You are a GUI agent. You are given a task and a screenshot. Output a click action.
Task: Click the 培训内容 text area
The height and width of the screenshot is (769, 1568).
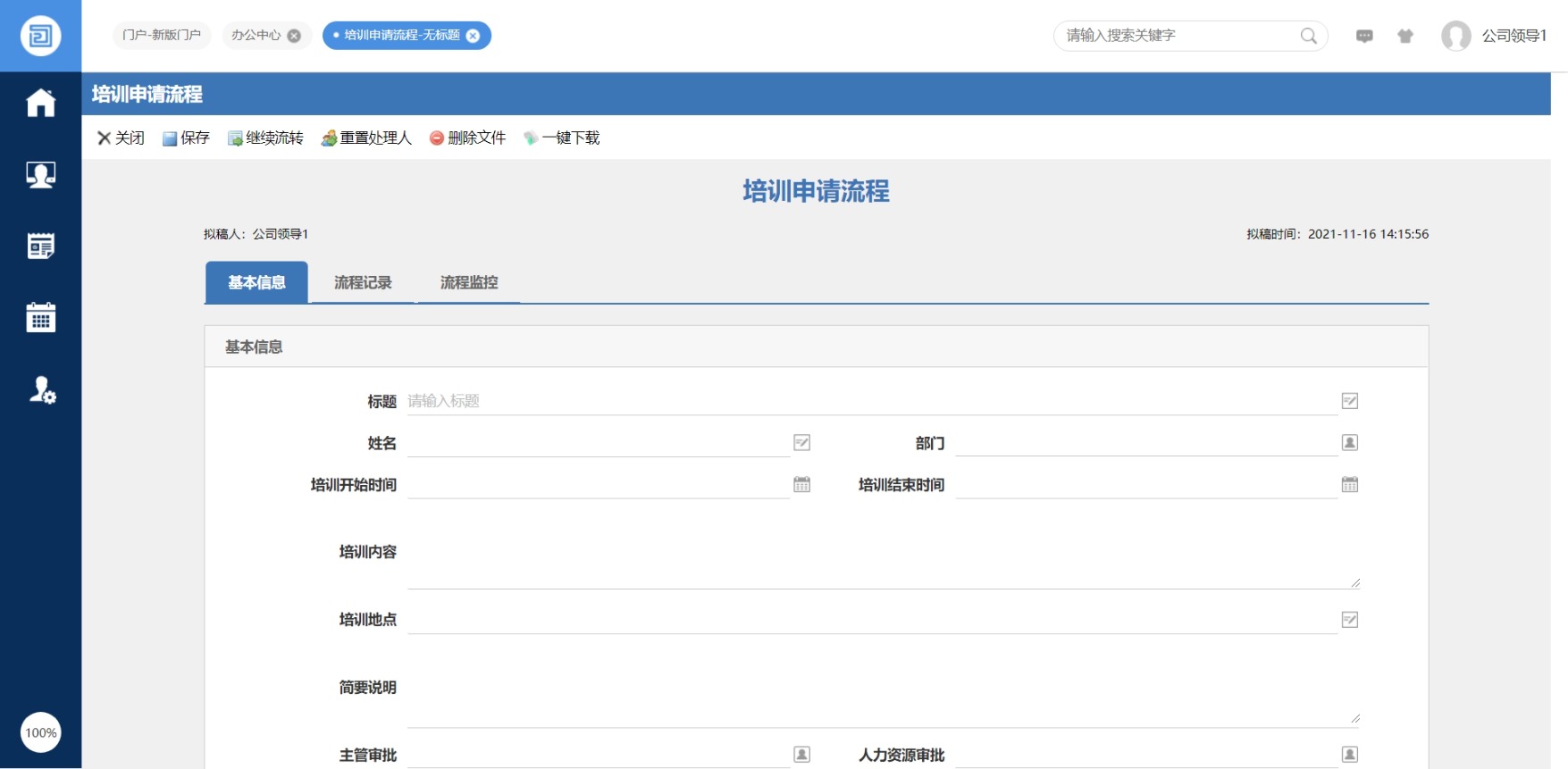pos(884,552)
